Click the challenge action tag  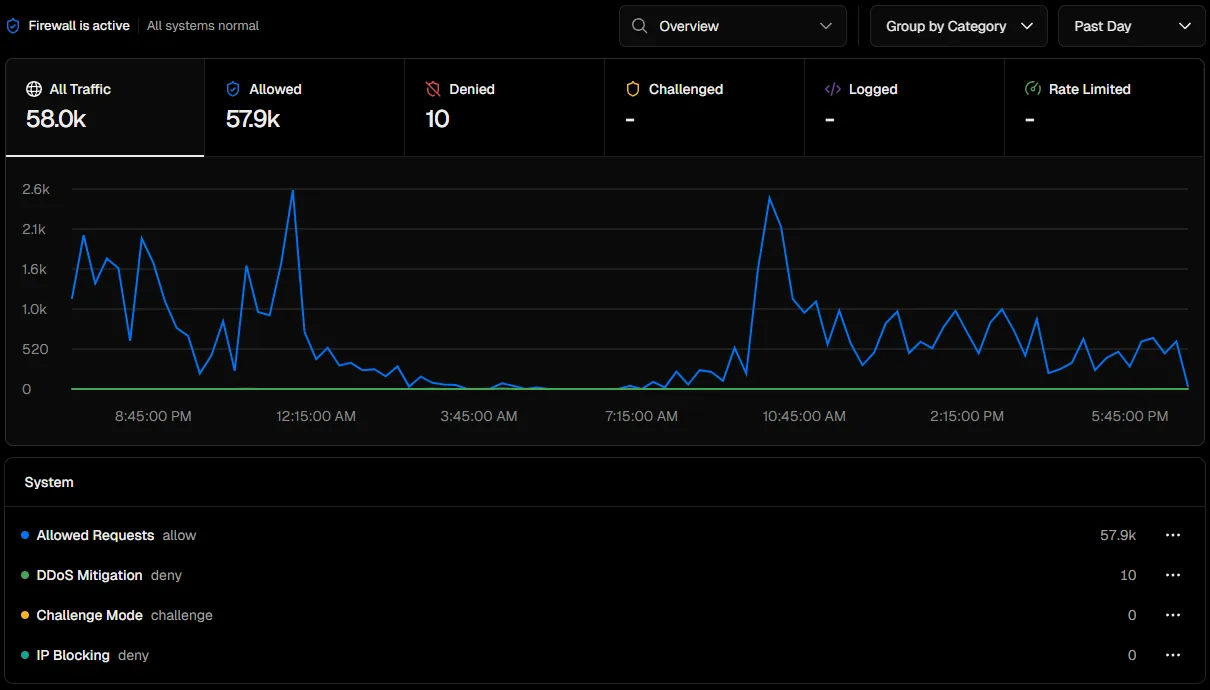(182, 615)
